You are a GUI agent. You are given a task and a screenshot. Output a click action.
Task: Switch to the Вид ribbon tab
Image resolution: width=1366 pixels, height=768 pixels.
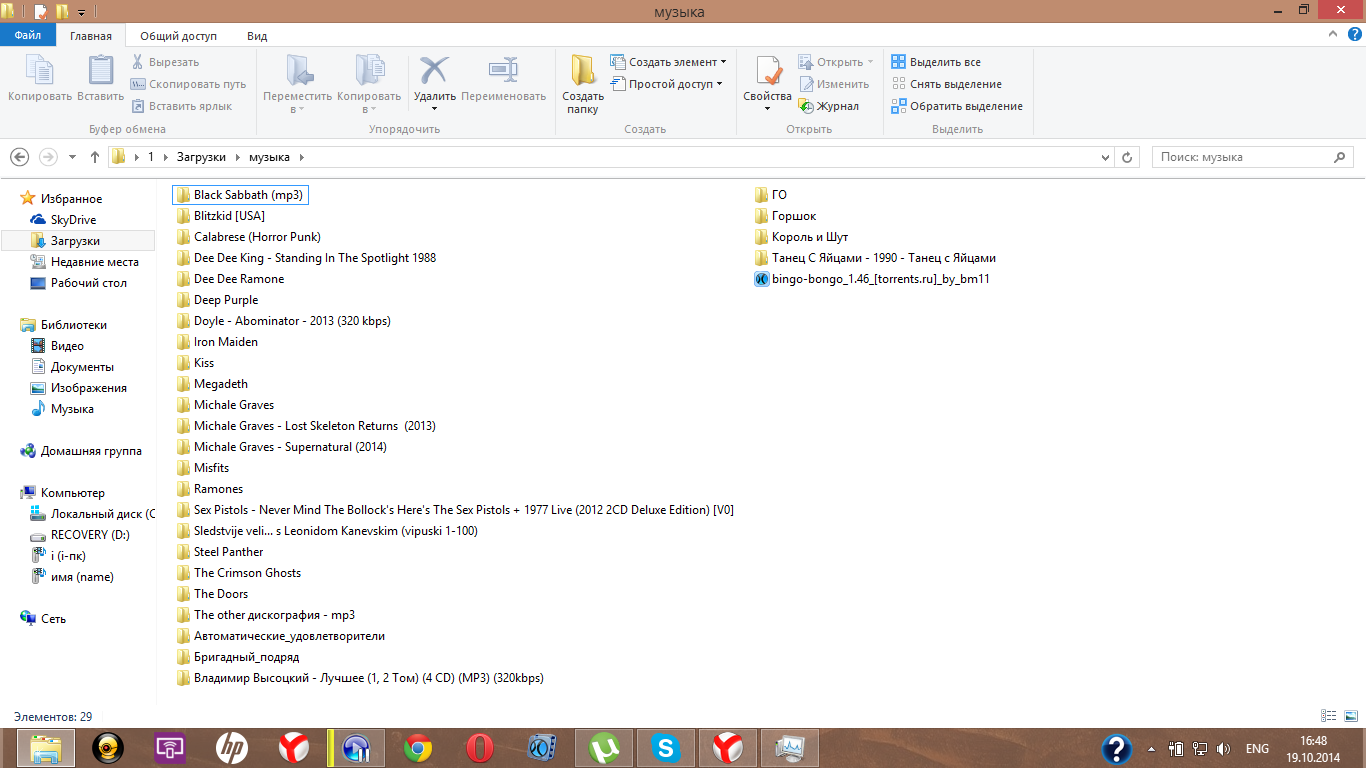[x=257, y=36]
